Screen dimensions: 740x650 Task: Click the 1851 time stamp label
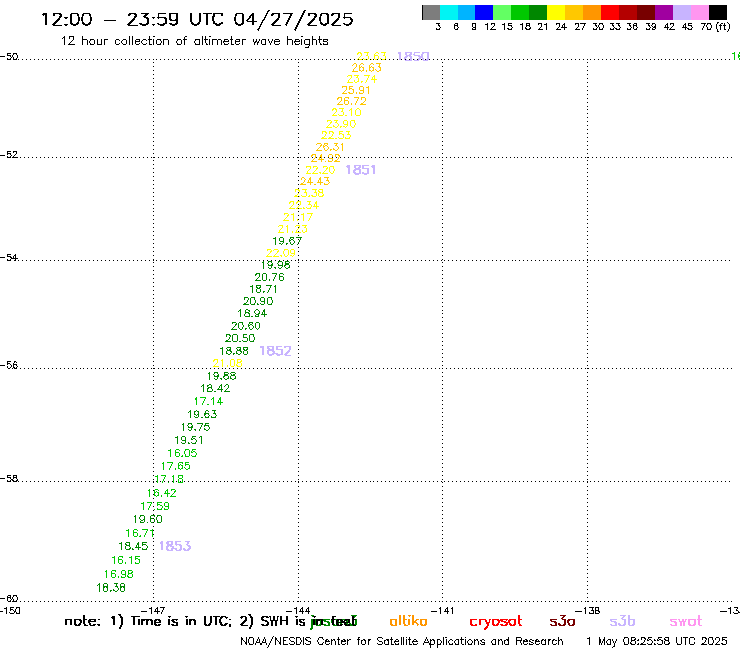point(361,170)
